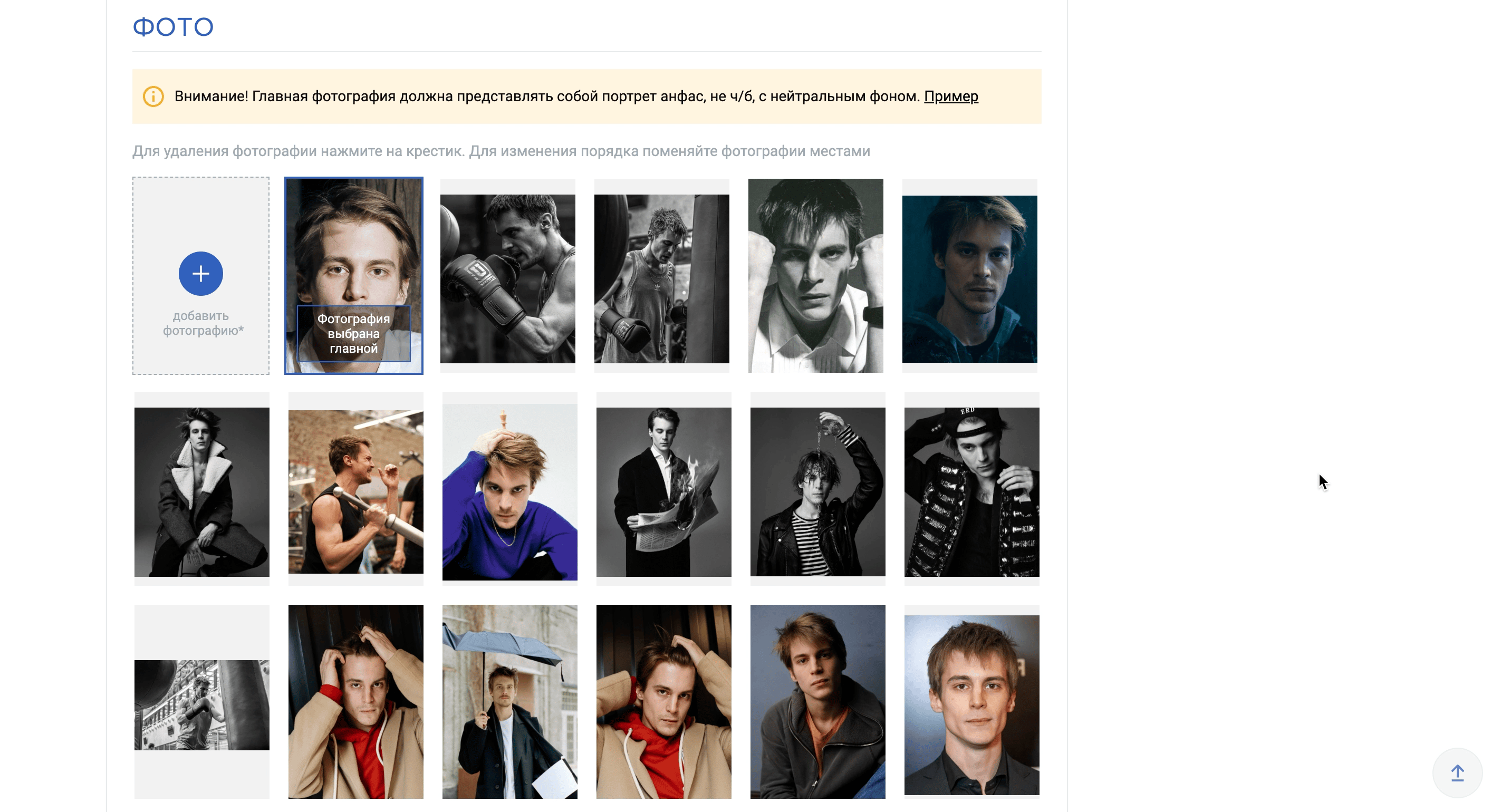This screenshot has width=1501, height=812.
Task: Select headshot in black shirt, blue background
Action: pyautogui.click(x=972, y=705)
